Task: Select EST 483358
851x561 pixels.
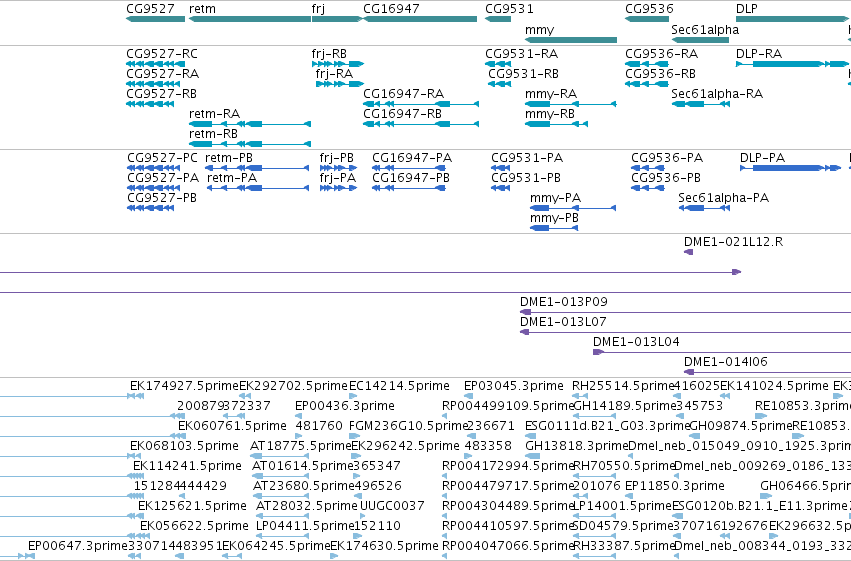Action: coord(488,446)
